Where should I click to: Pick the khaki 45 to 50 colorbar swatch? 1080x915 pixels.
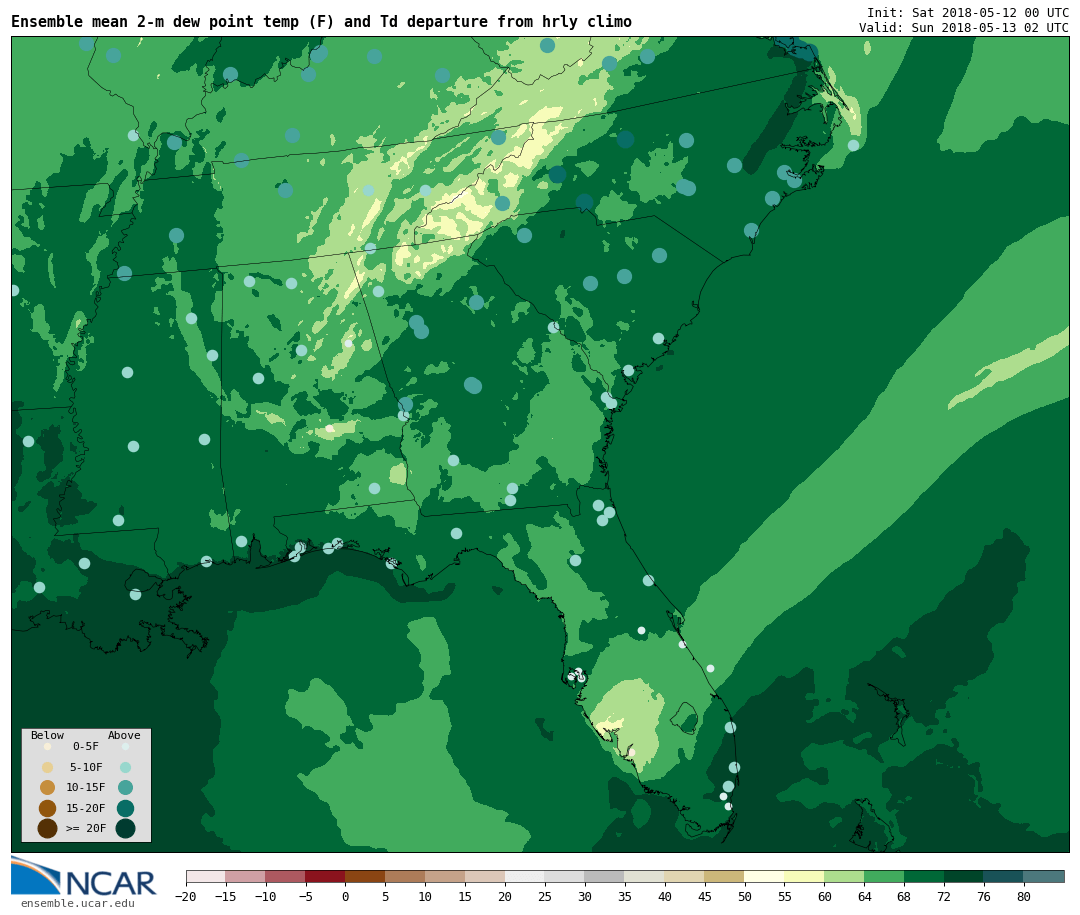[725, 876]
